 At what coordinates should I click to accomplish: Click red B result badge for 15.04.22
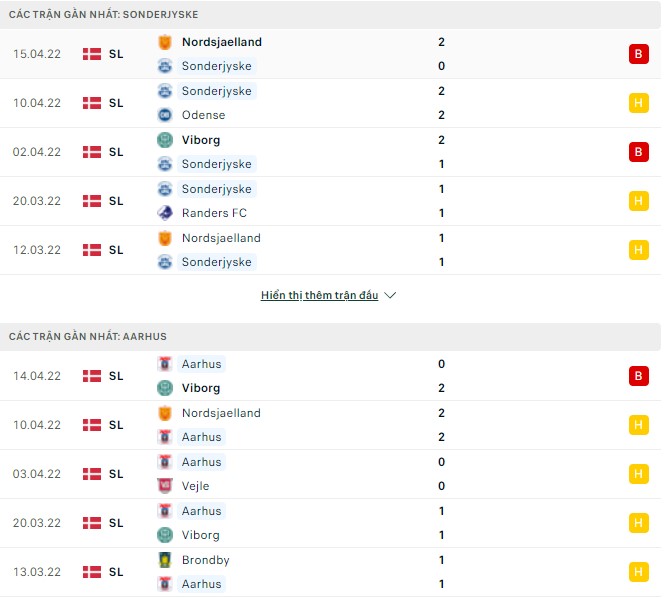point(637,54)
